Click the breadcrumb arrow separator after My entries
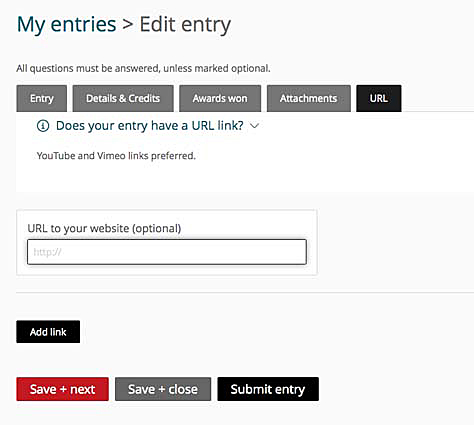Image resolution: width=474 pixels, height=425 pixels. coord(128,25)
